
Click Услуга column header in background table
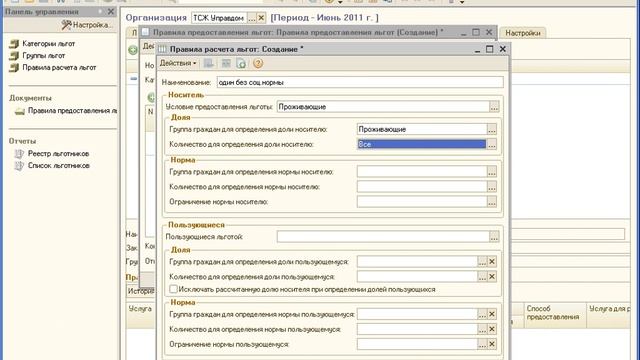[140, 309]
